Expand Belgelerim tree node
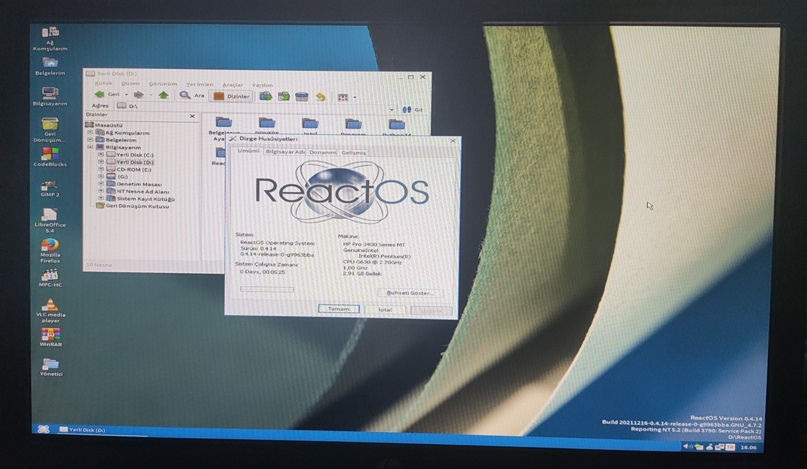The image size is (807, 469). click(x=90, y=140)
